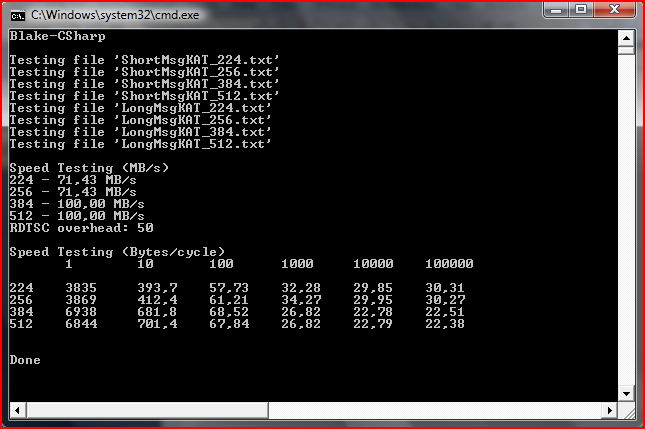This screenshot has height=429, width=645.
Task: Click the '384 - 100,00 MB/s' line
Action: [77, 204]
